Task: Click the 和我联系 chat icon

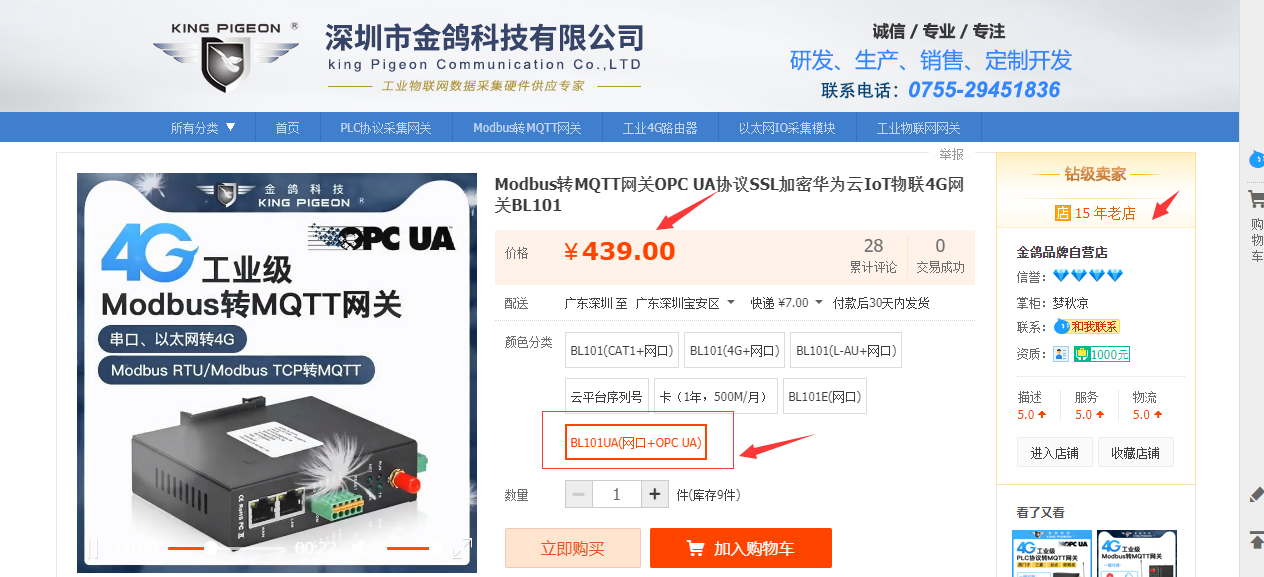Action: pyautogui.click(x=1087, y=326)
